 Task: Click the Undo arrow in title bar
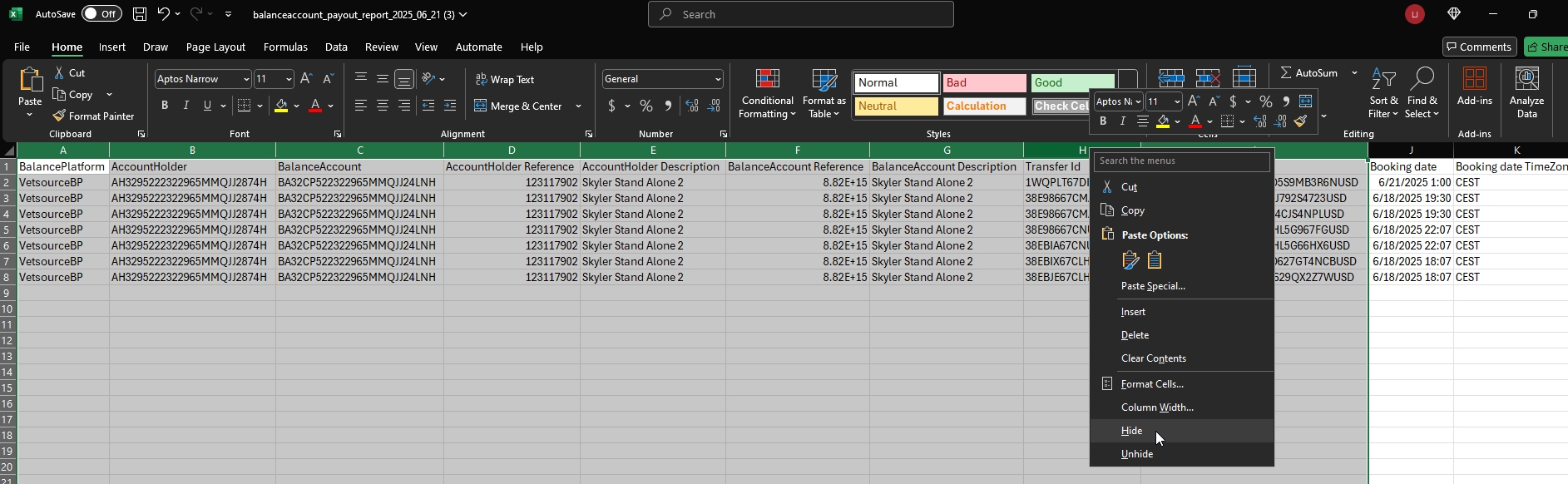pyautogui.click(x=163, y=14)
